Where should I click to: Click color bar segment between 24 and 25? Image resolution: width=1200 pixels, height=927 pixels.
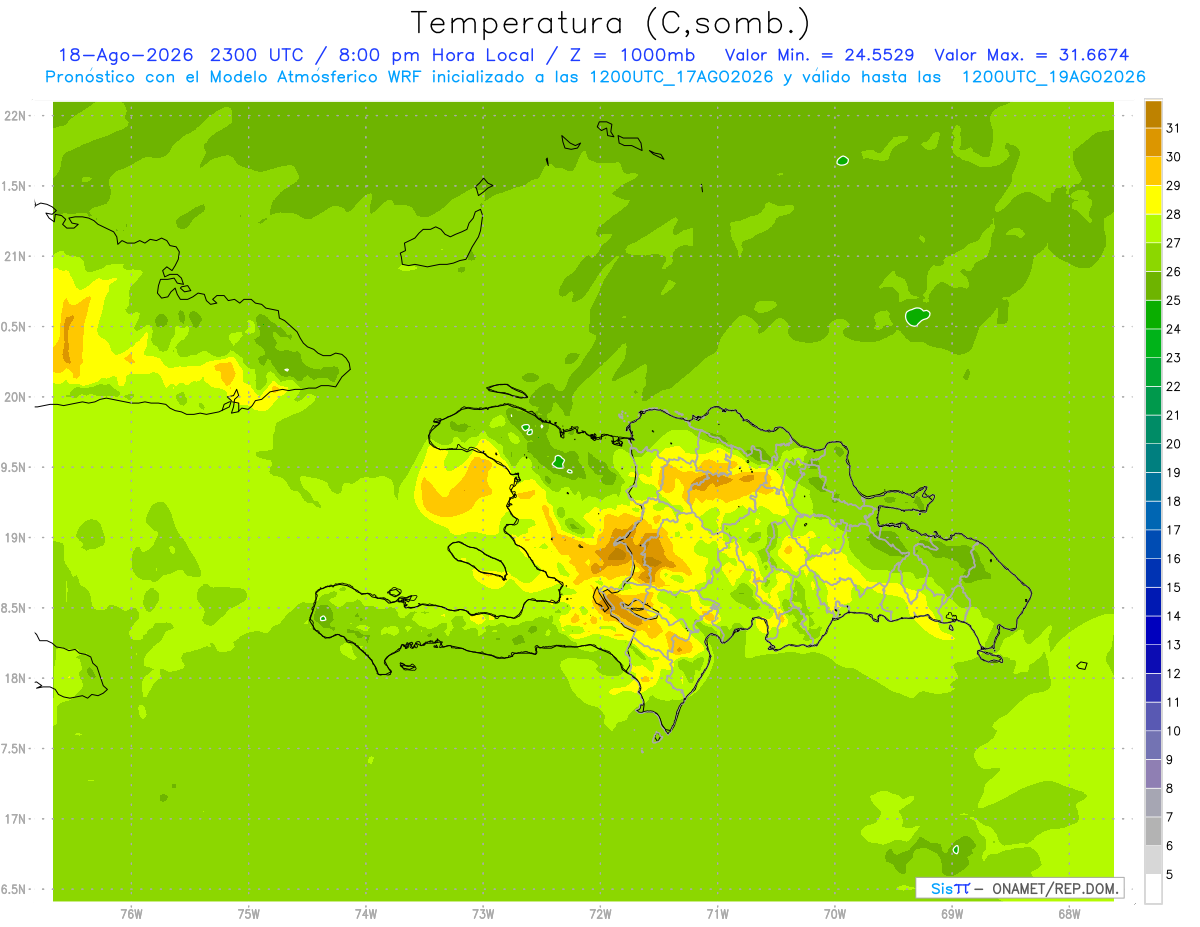pyautogui.click(x=1153, y=314)
